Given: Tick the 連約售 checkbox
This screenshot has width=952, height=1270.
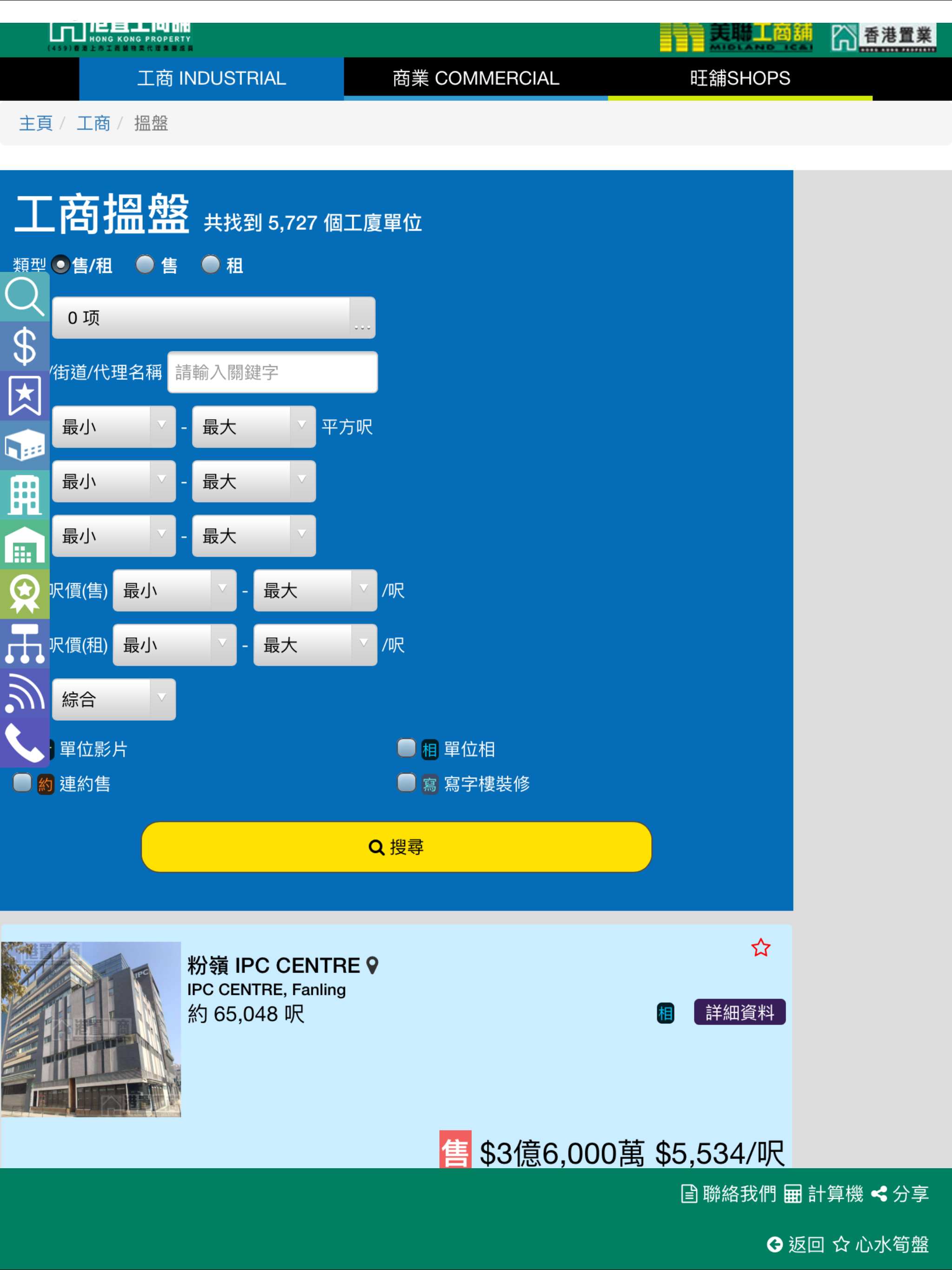Looking at the screenshot, I should (x=22, y=782).
